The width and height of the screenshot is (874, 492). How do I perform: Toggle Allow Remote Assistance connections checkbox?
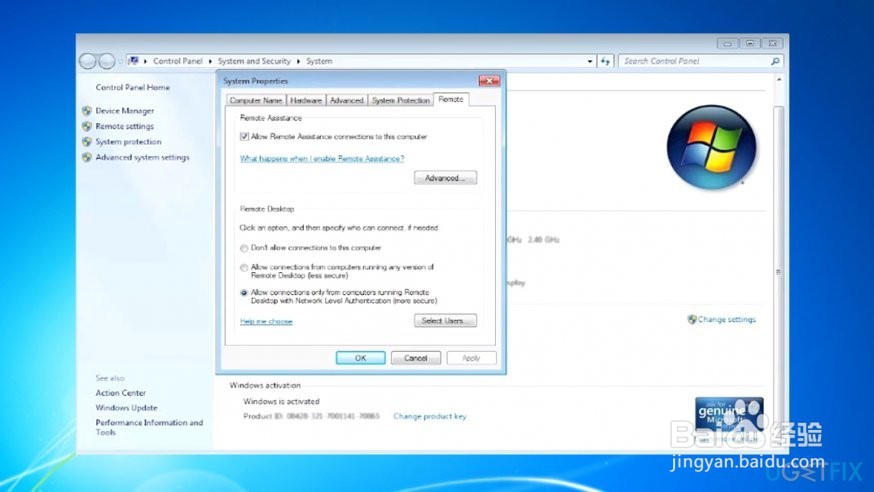click(244, 137)
